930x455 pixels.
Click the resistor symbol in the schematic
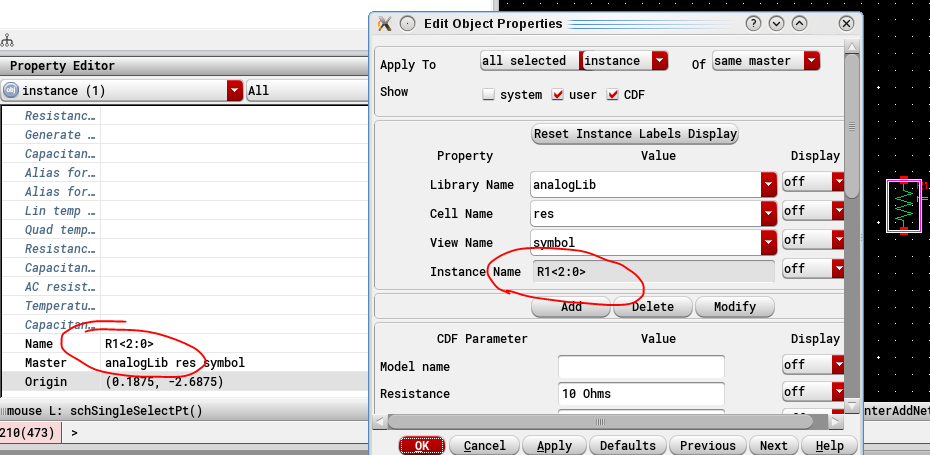[905, 205]
